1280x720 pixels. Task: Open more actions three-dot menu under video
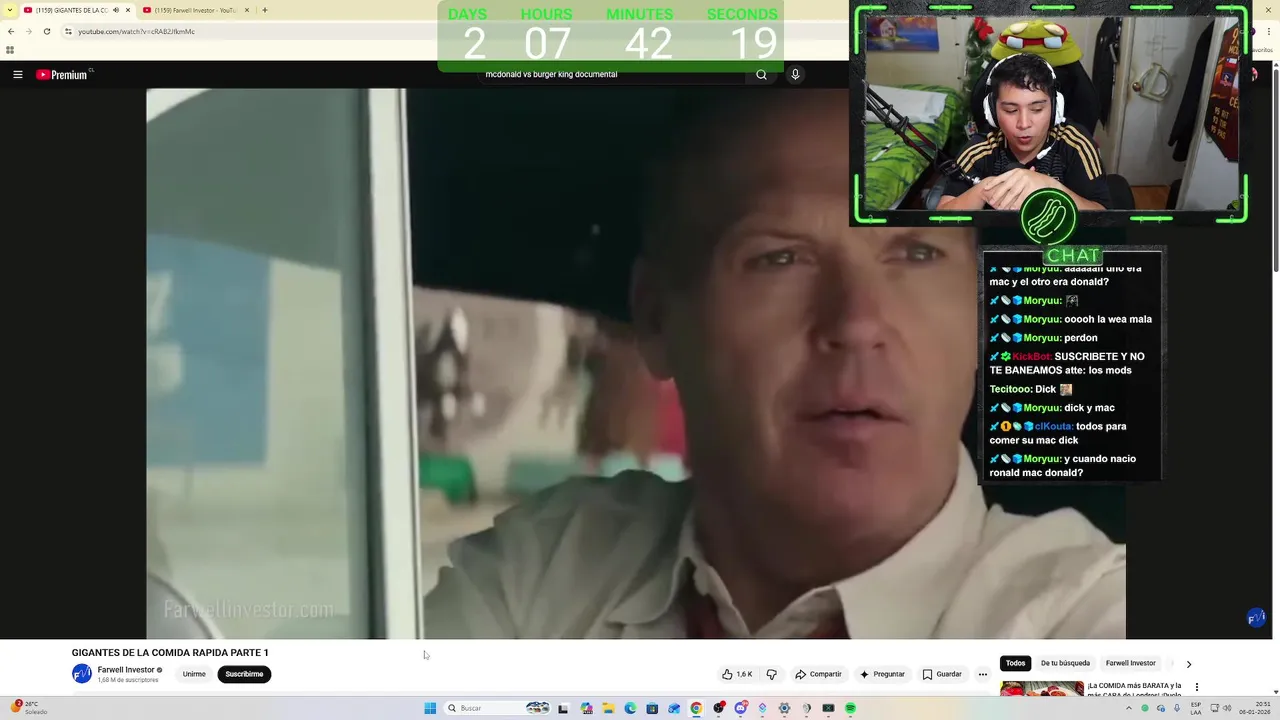point(983,674)
